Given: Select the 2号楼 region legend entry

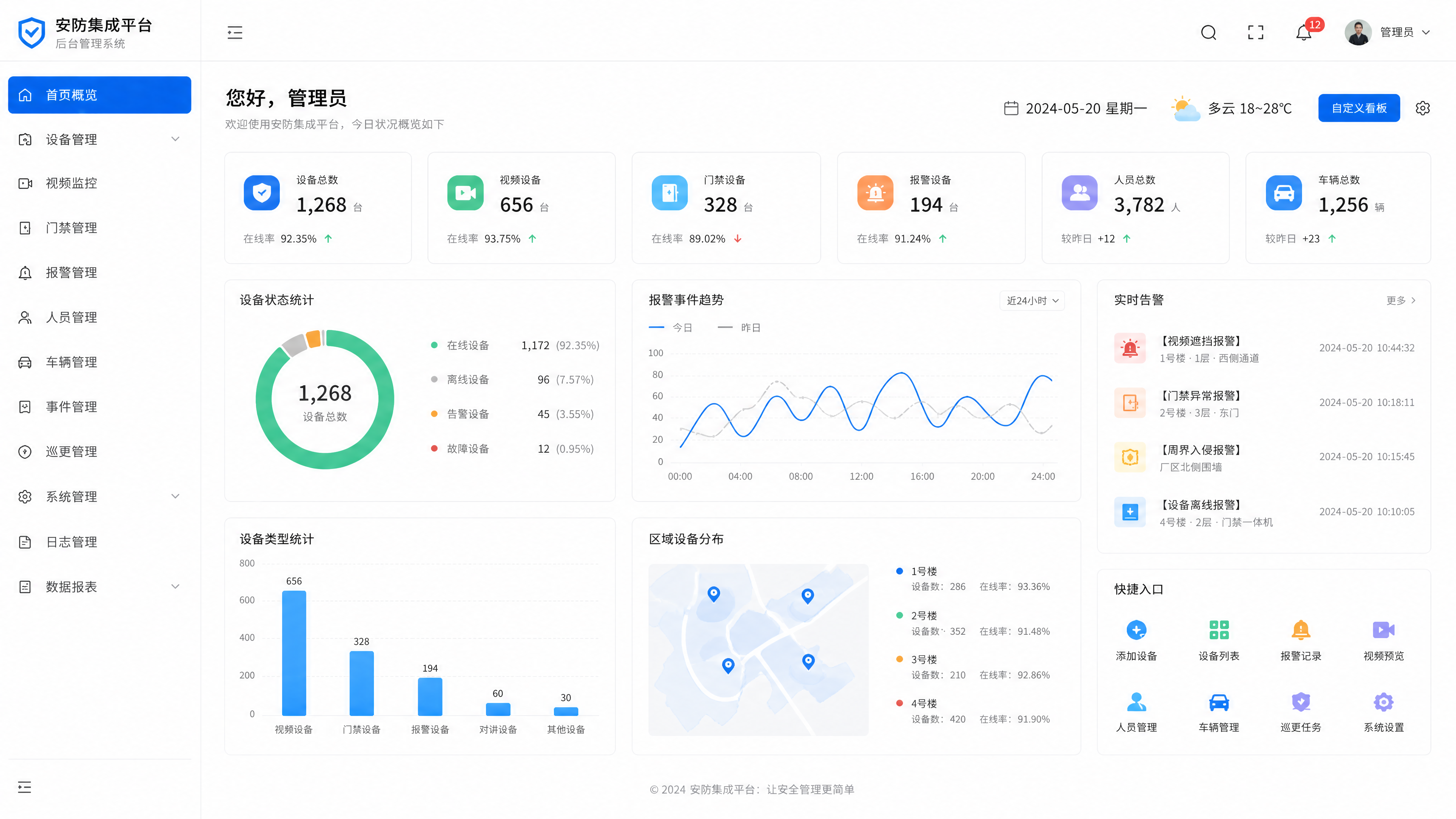Looking at the screenshot, I should [973, 623].
